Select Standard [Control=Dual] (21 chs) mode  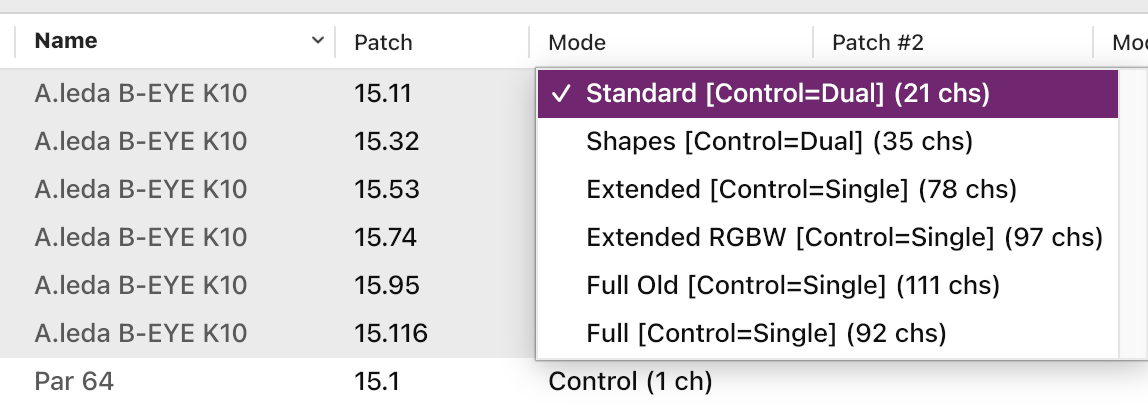click(x=787, y=94)
